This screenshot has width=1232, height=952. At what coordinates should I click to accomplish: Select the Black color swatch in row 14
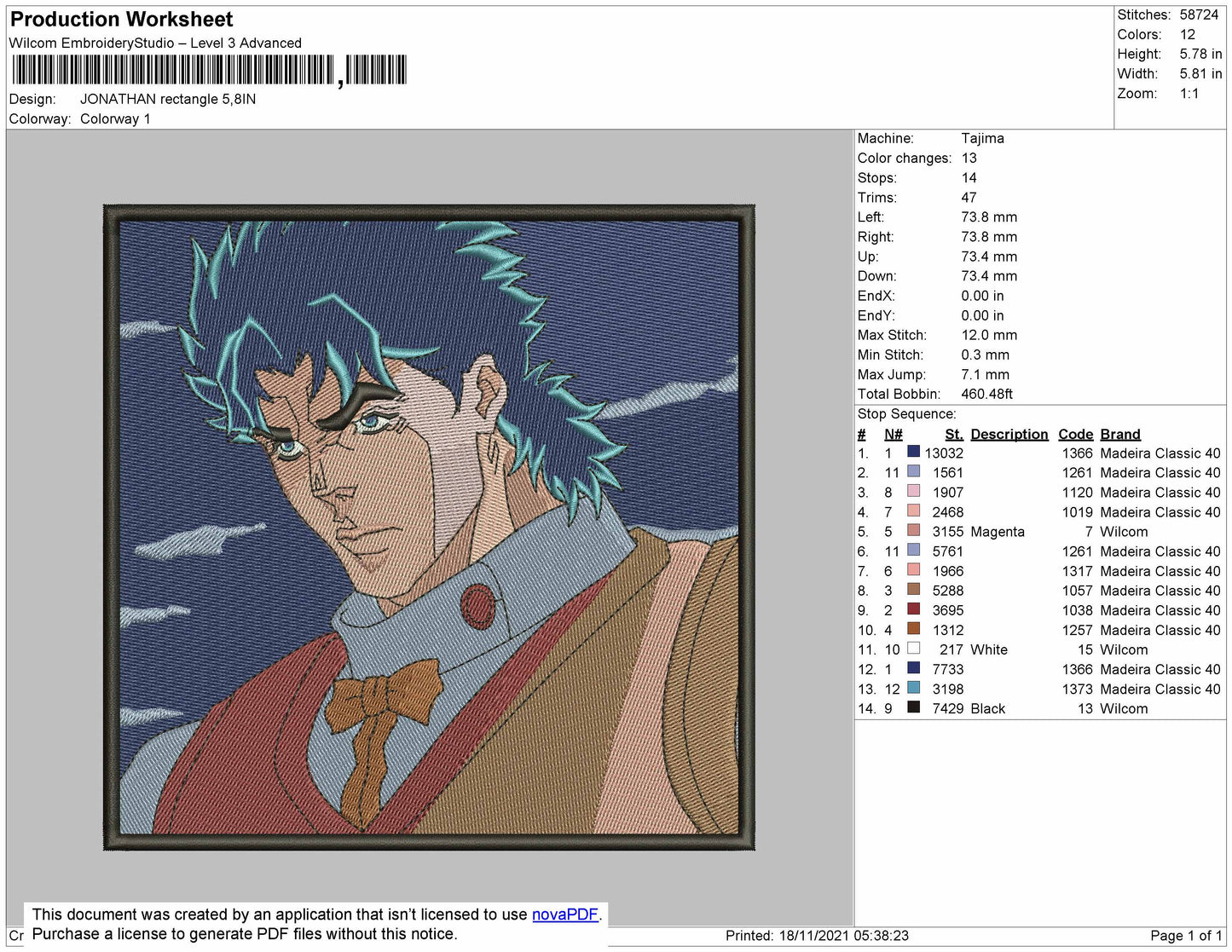(x=914, y=707)
